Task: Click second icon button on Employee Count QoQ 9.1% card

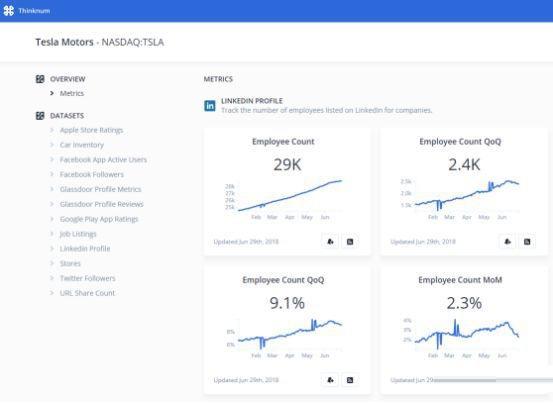Action: tap(350, 380)
